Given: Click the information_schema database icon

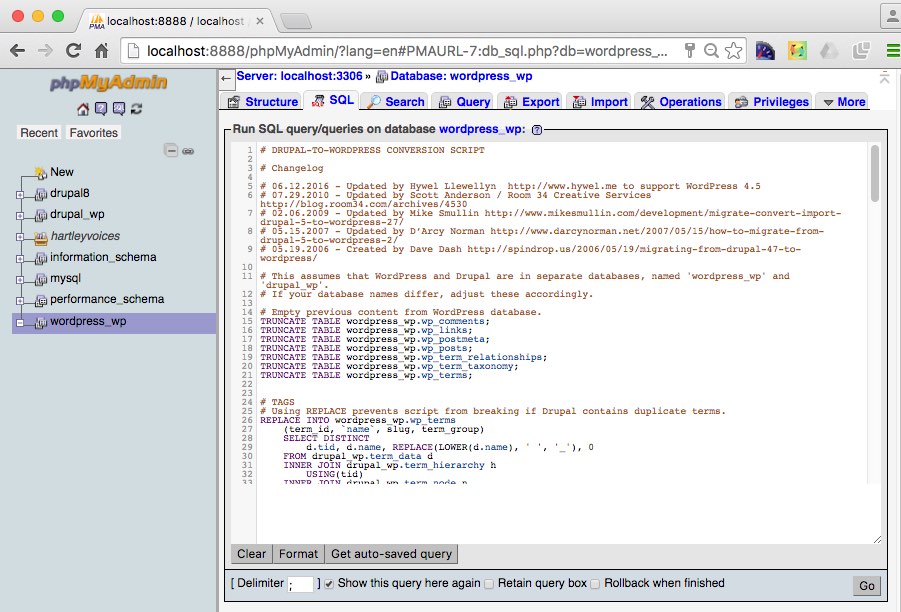Looking at the screenshot, I should (x=41, y=258).
